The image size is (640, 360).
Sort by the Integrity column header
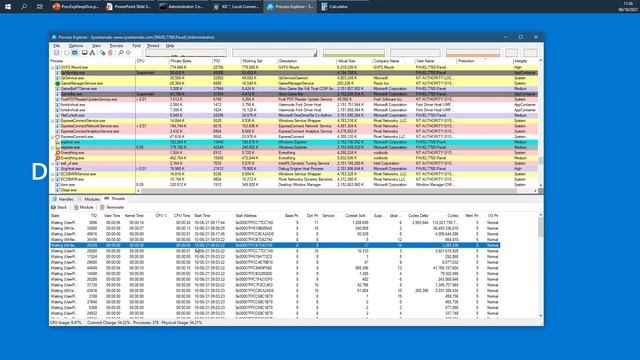point(525,61)
